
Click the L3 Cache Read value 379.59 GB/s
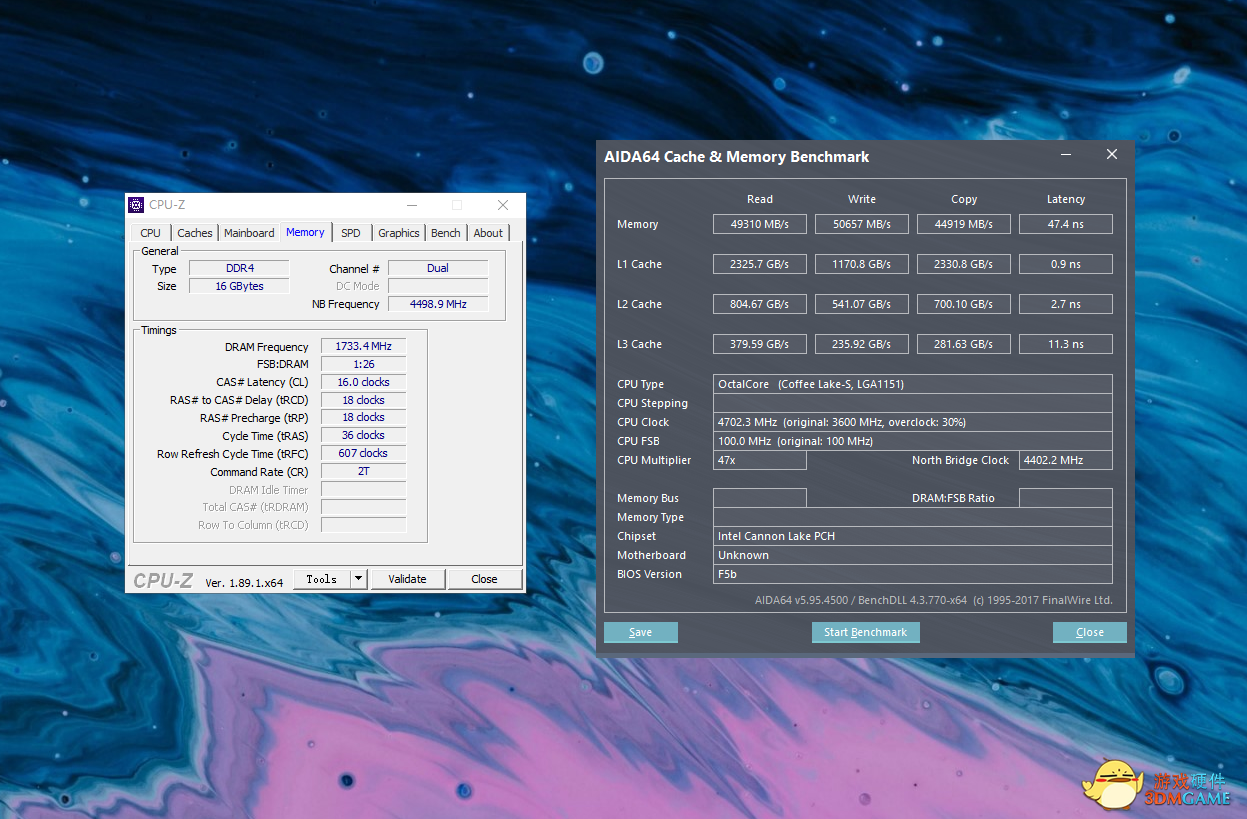[x=760, y=344]
